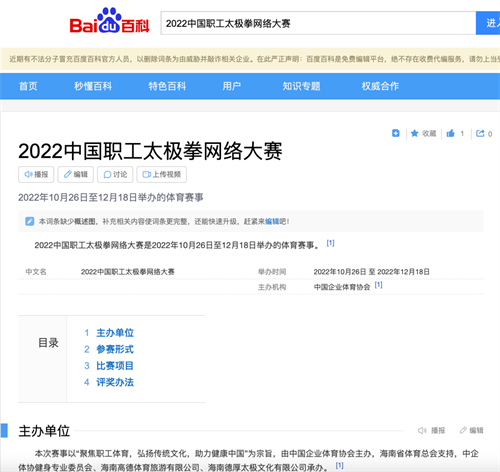Image resolution: width=500 pixels, height=472 pixels.
Task: Click 播报 speaker in 主办单位 section header
Action: point(431,430)
